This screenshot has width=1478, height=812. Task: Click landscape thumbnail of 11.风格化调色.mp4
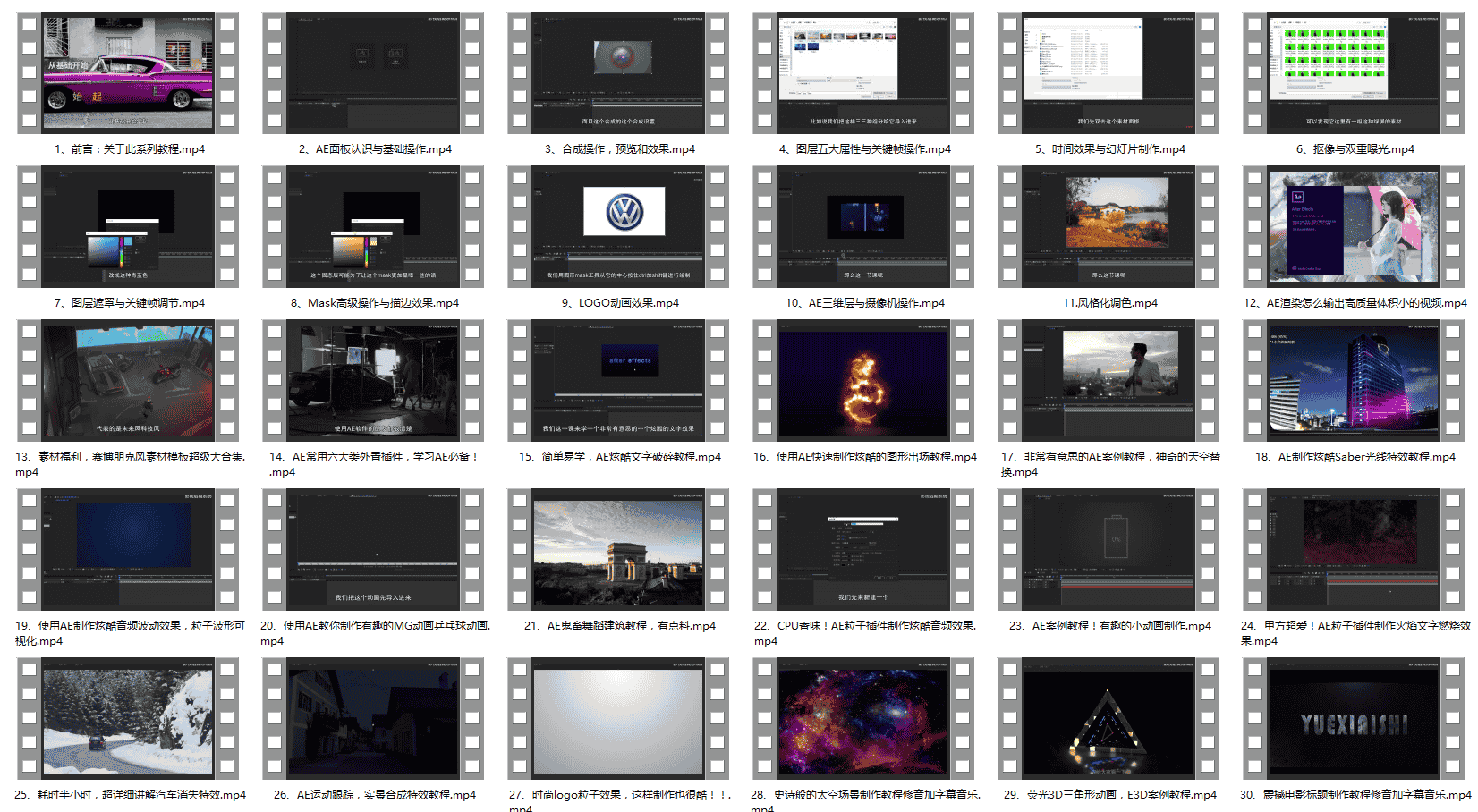tap(1108, 227)
